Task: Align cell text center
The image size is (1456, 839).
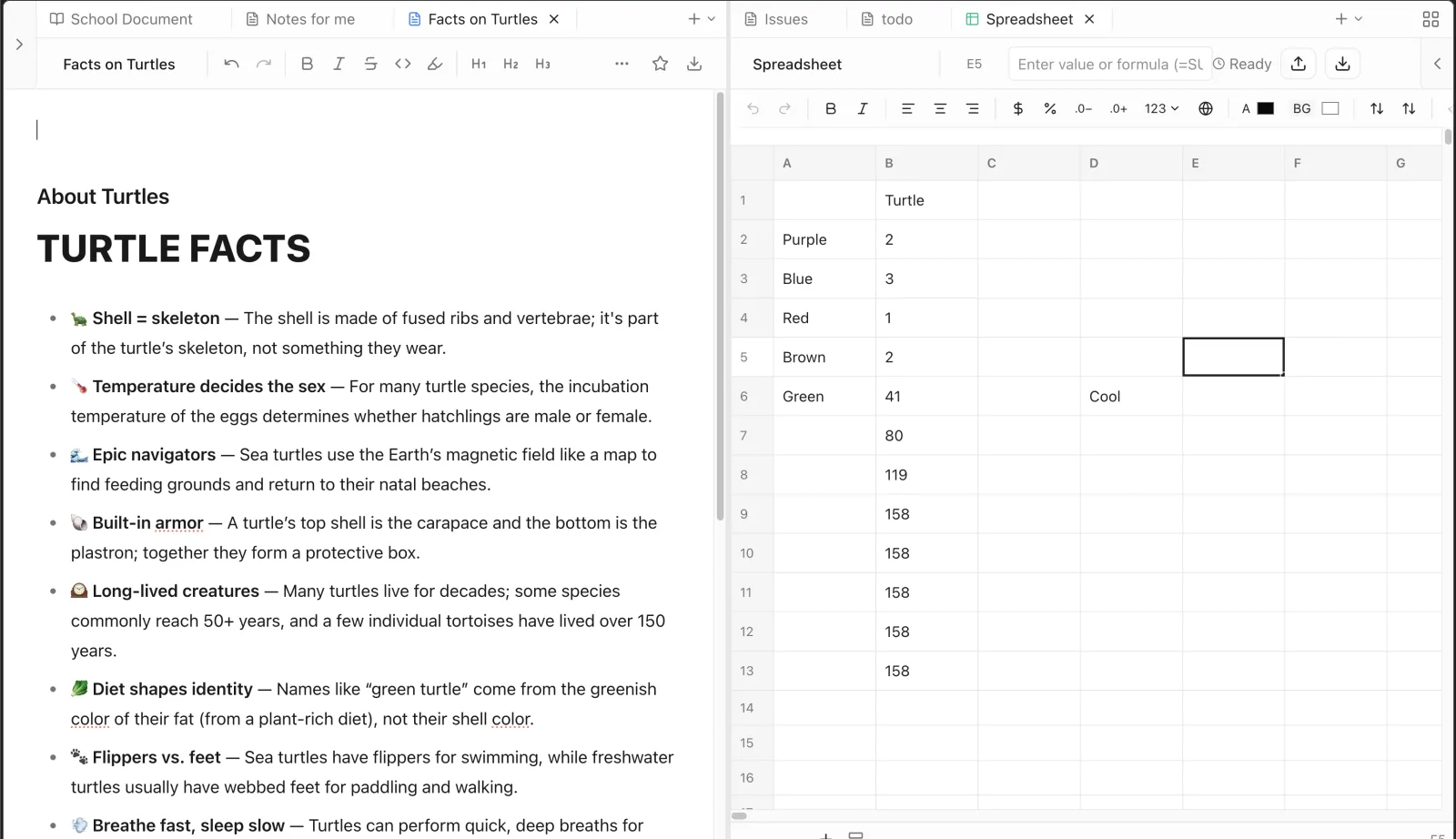Action: tap(940, 108)
